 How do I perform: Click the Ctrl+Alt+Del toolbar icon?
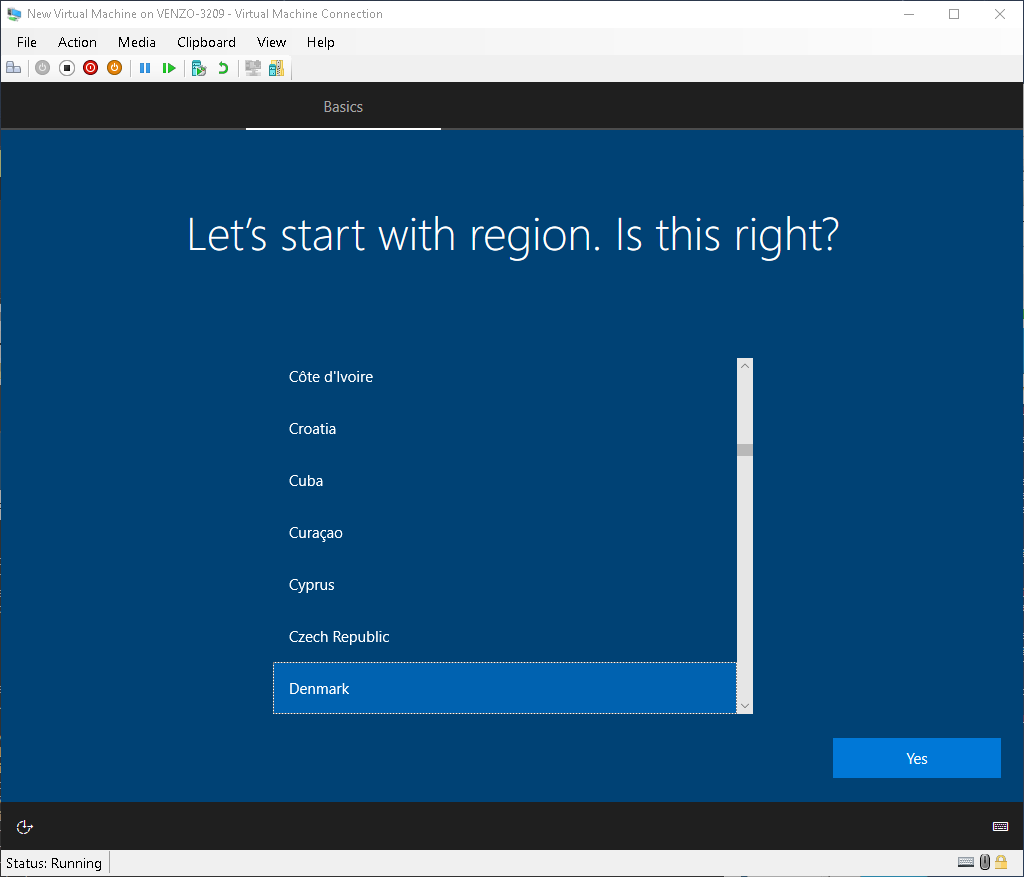(14, 68)
